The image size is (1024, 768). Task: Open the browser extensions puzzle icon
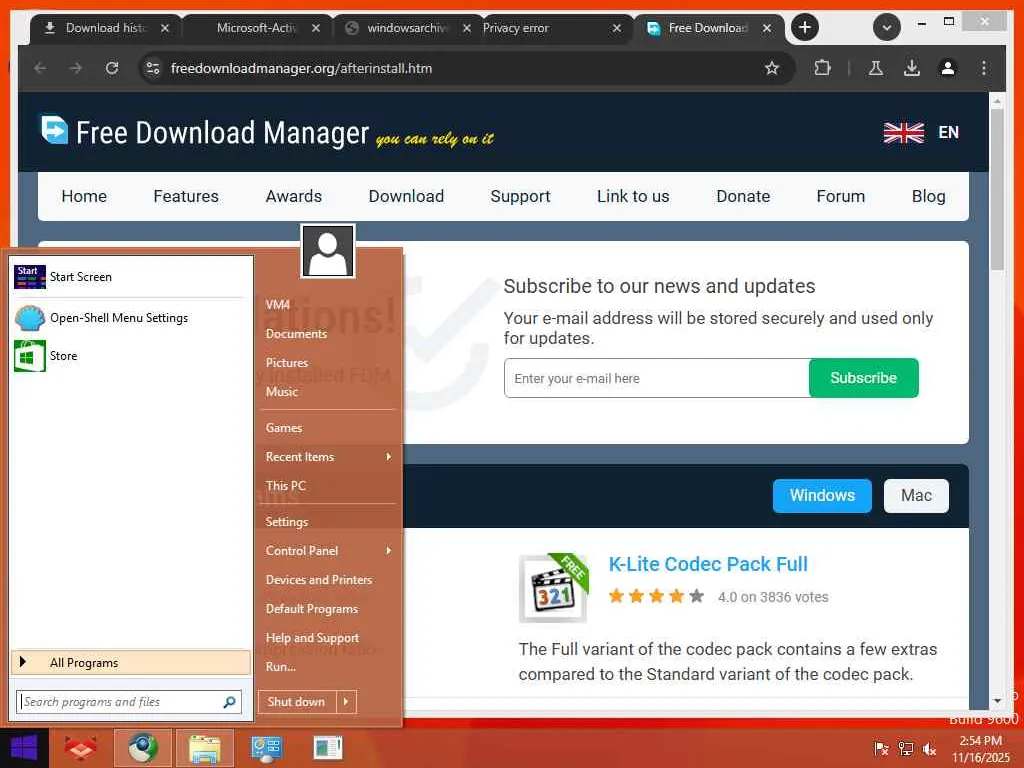pyautogui.click(x=822, y=68)
